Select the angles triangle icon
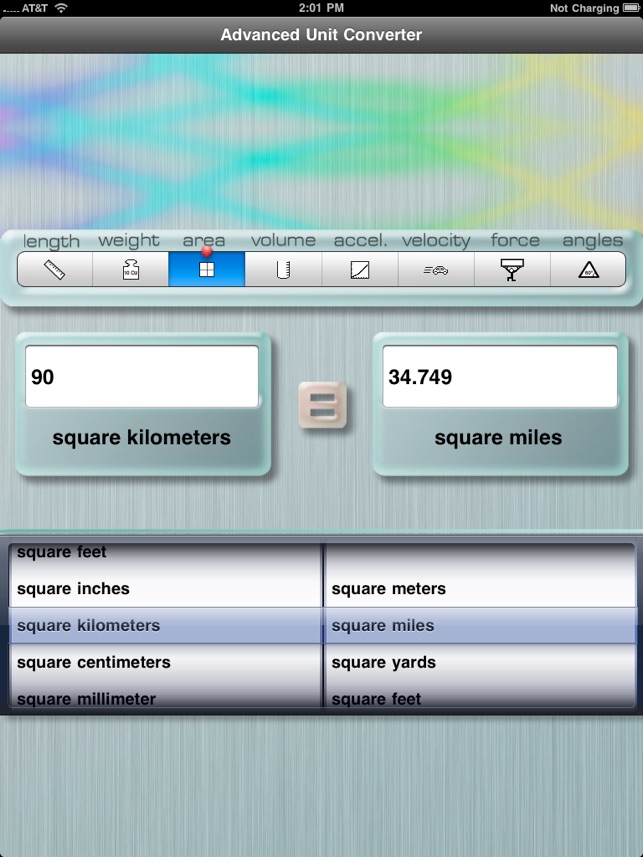Screen dimensions: 643x857 588,269
